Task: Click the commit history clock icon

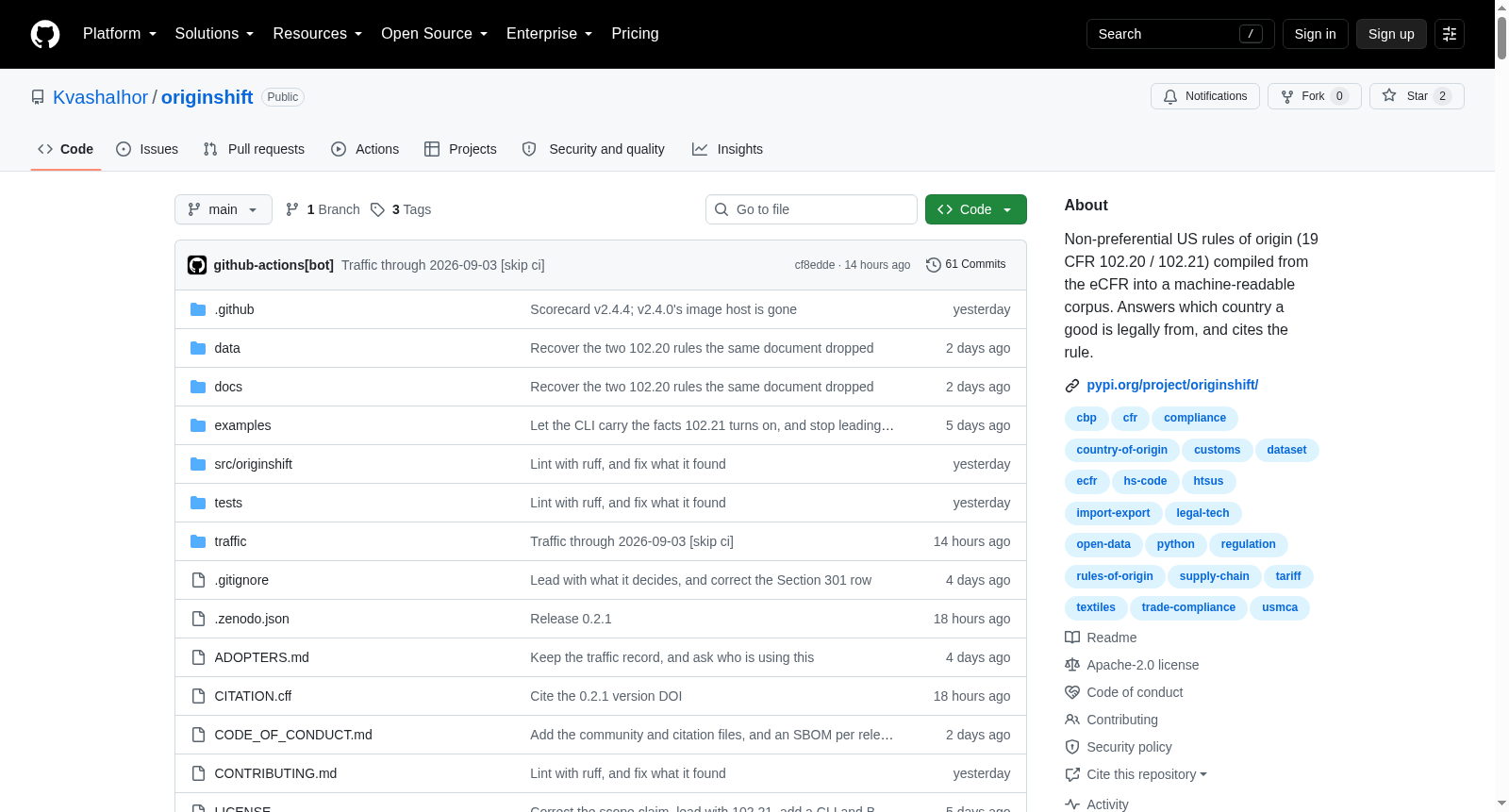Action: click(x=934, y=265)
